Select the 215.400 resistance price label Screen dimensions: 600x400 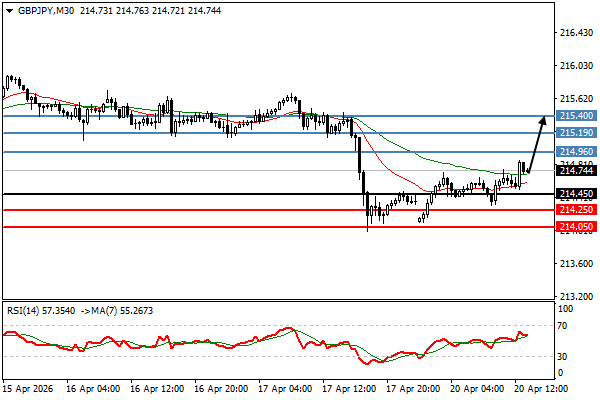click(577, 116)
